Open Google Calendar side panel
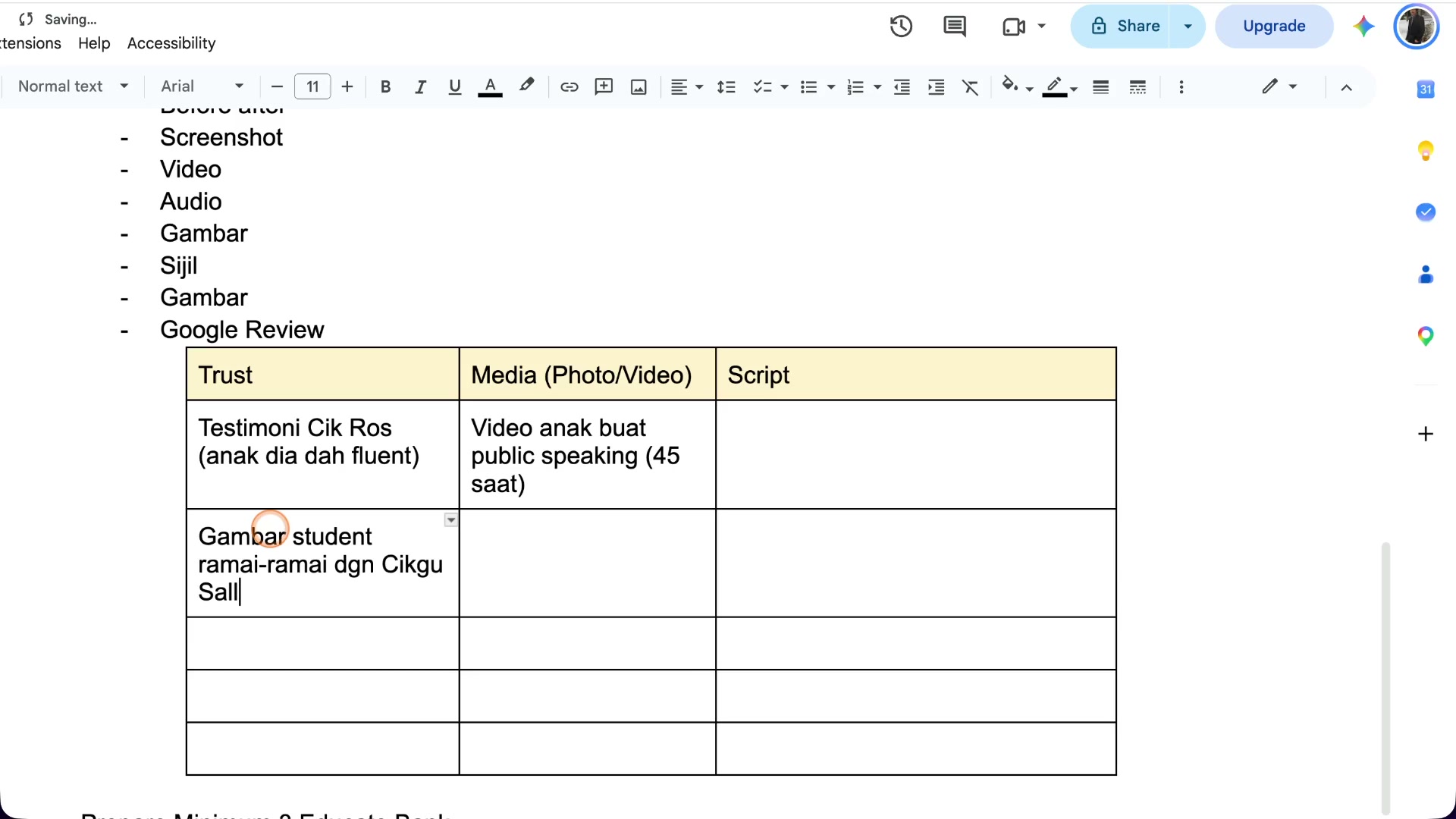The height and width of the screenshot is (819, 1456). click(1426, 89)
